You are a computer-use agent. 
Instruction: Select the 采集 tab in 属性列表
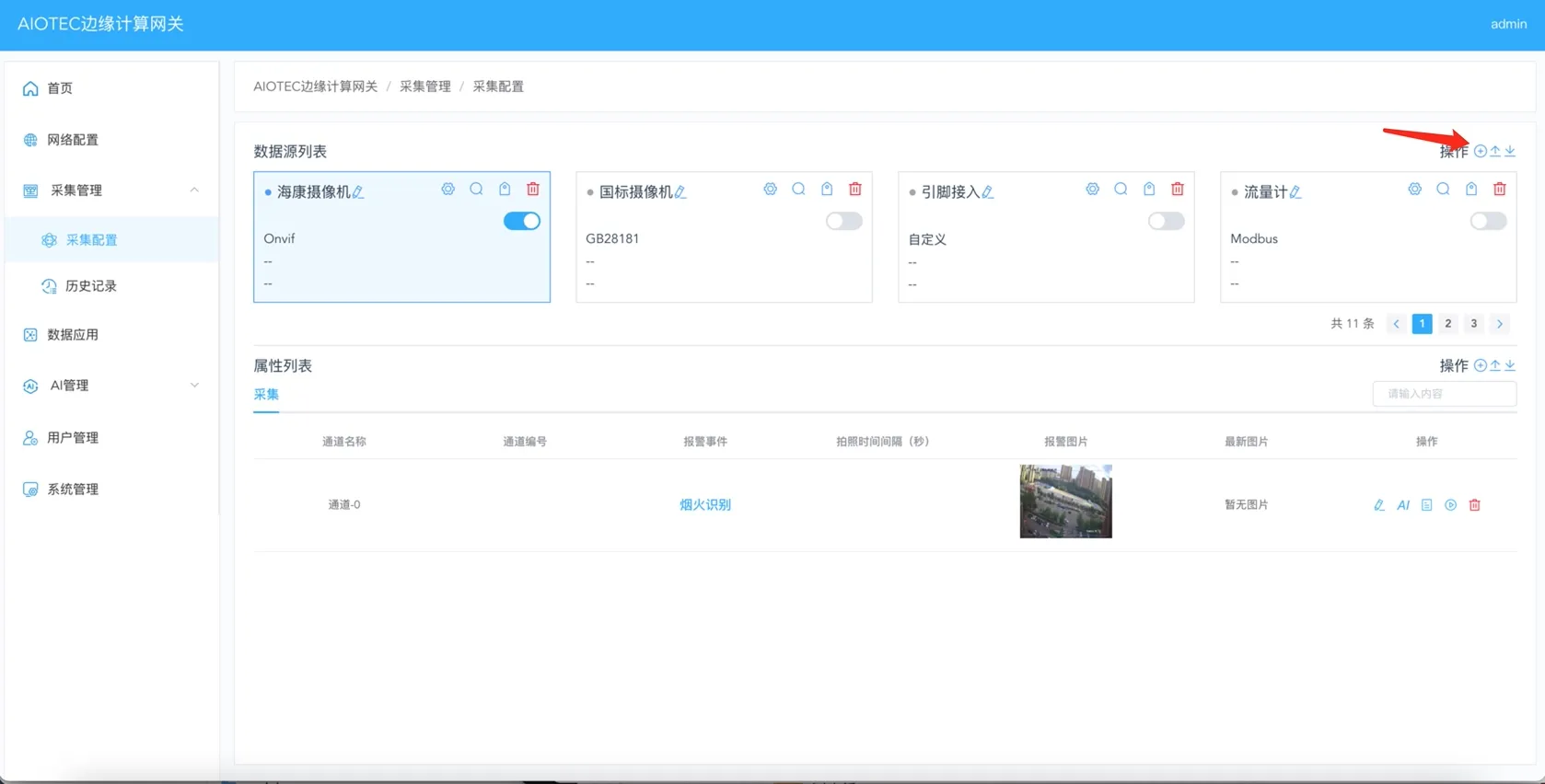(x=266, y=395)
